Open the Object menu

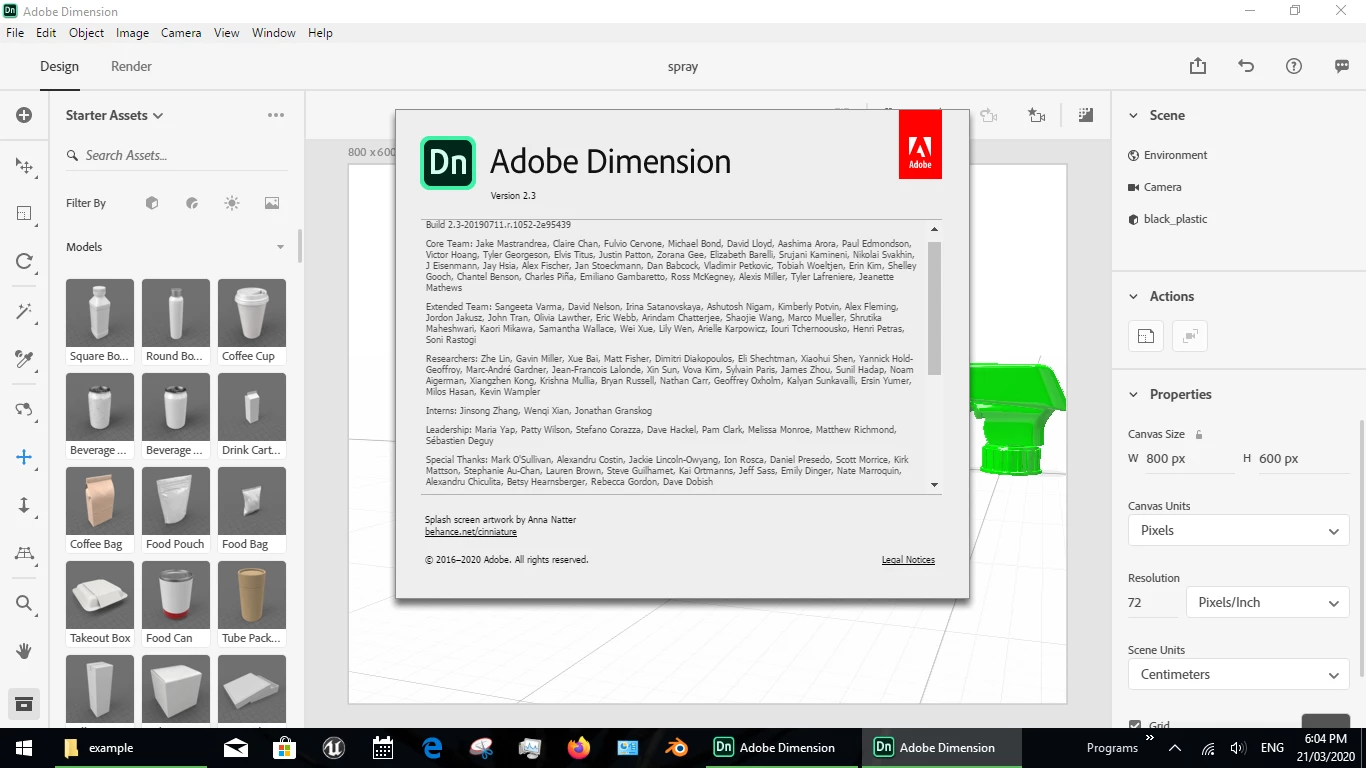tap(86, 33)
